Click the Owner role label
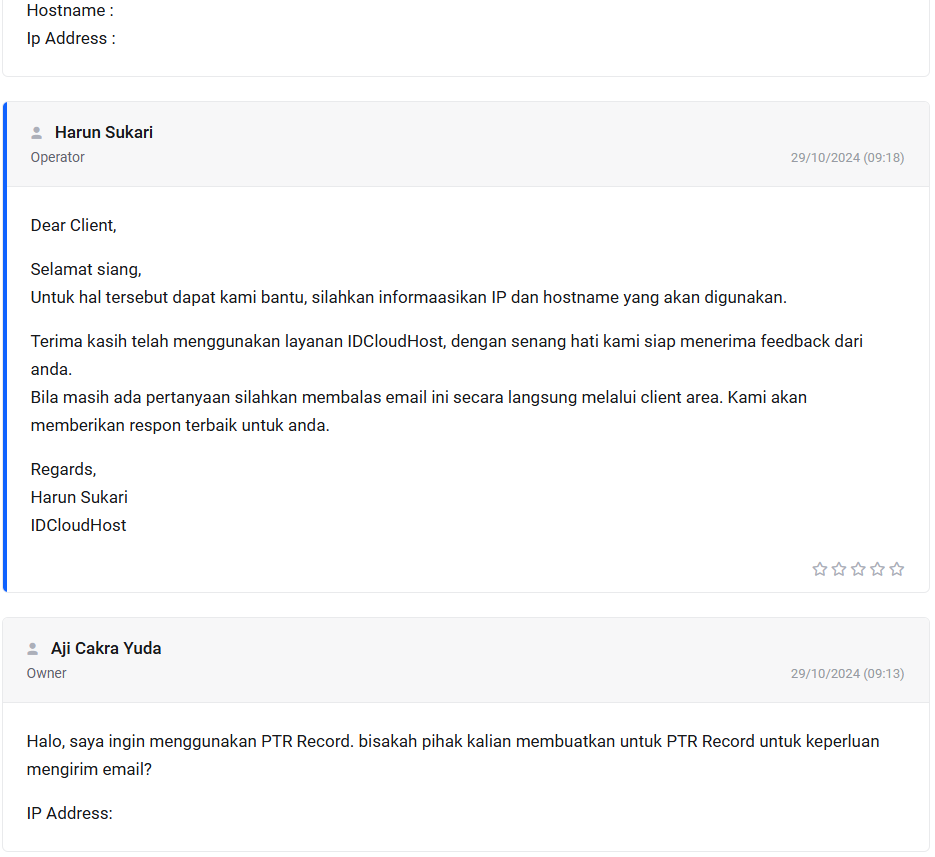Image resolution: width=935 pixels, height=857 pixels. [47, 673]
